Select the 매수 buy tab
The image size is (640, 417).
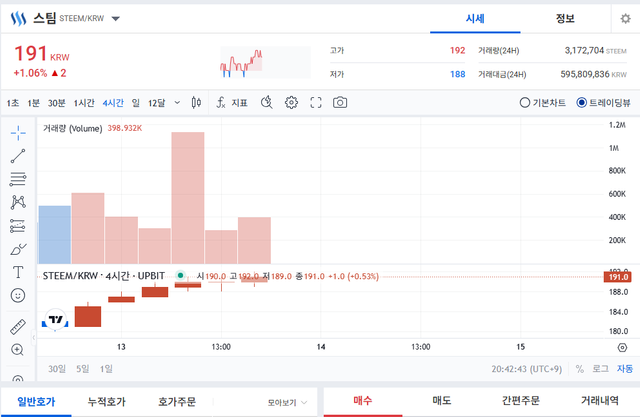pos(363,401)
